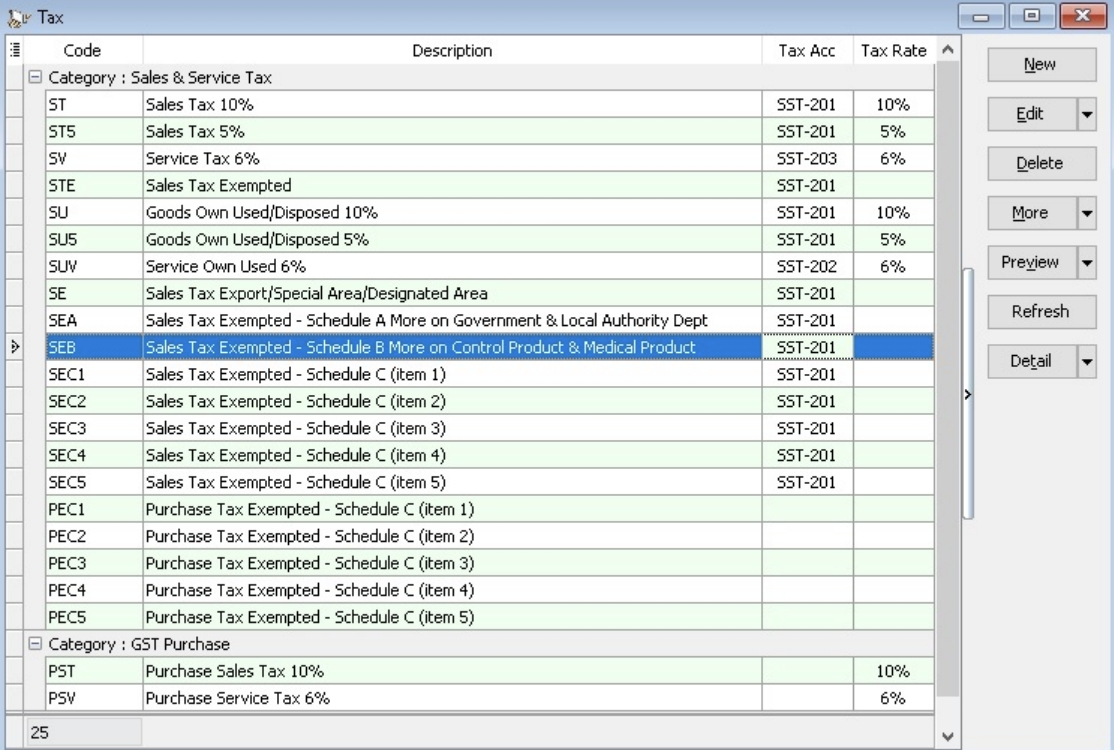Sort by the Code column header
The image size is (1114, 750).
82,50
